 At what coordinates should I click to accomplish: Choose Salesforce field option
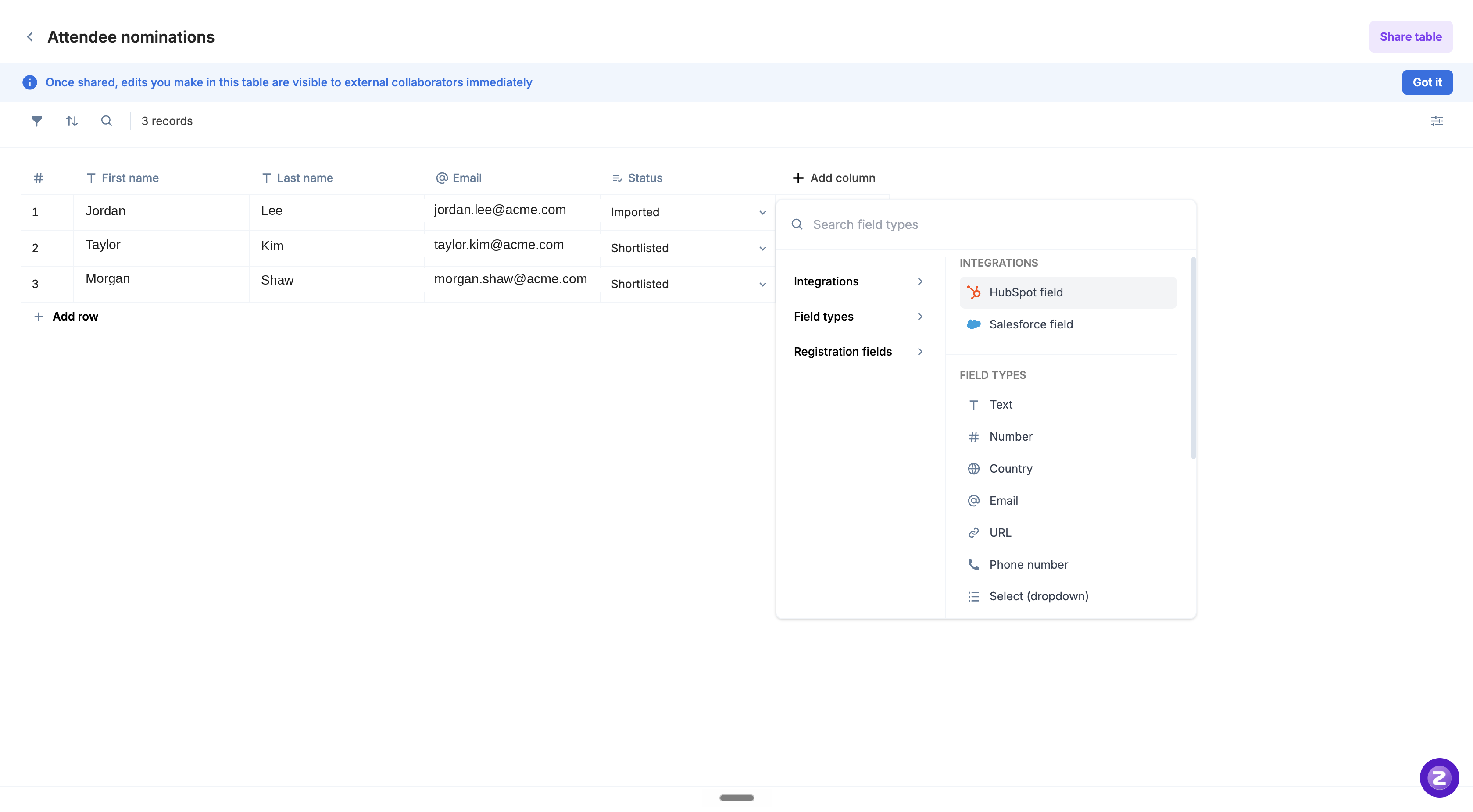[1068, 324]
